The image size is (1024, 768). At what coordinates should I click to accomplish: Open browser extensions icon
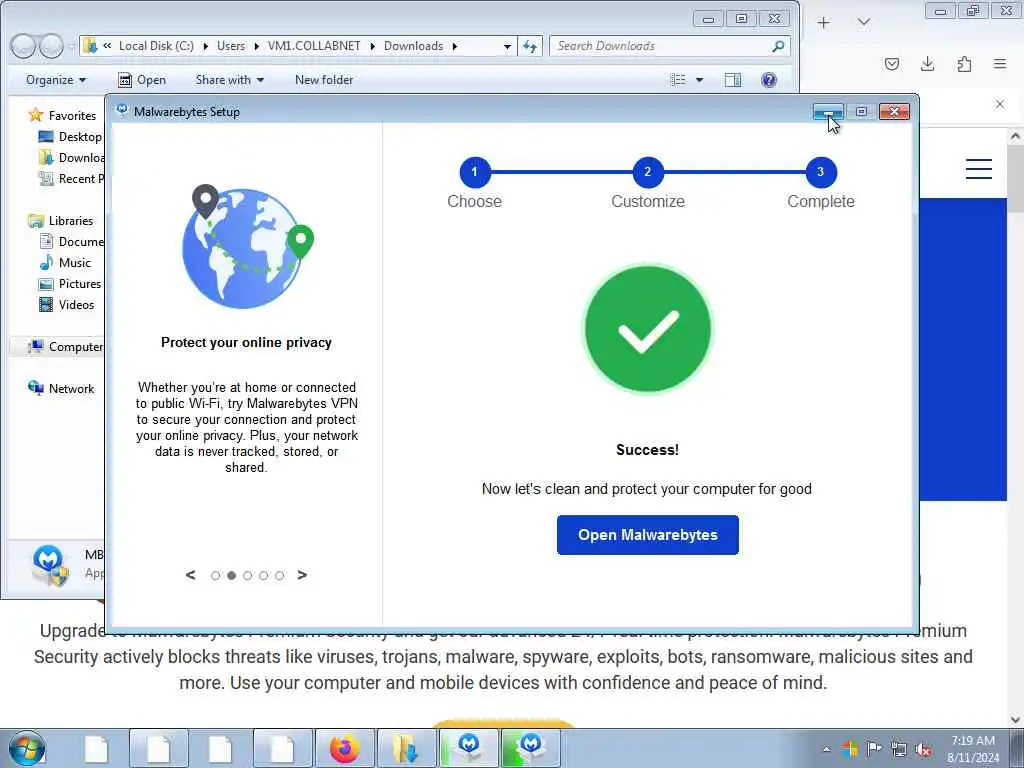coord(964,64)
